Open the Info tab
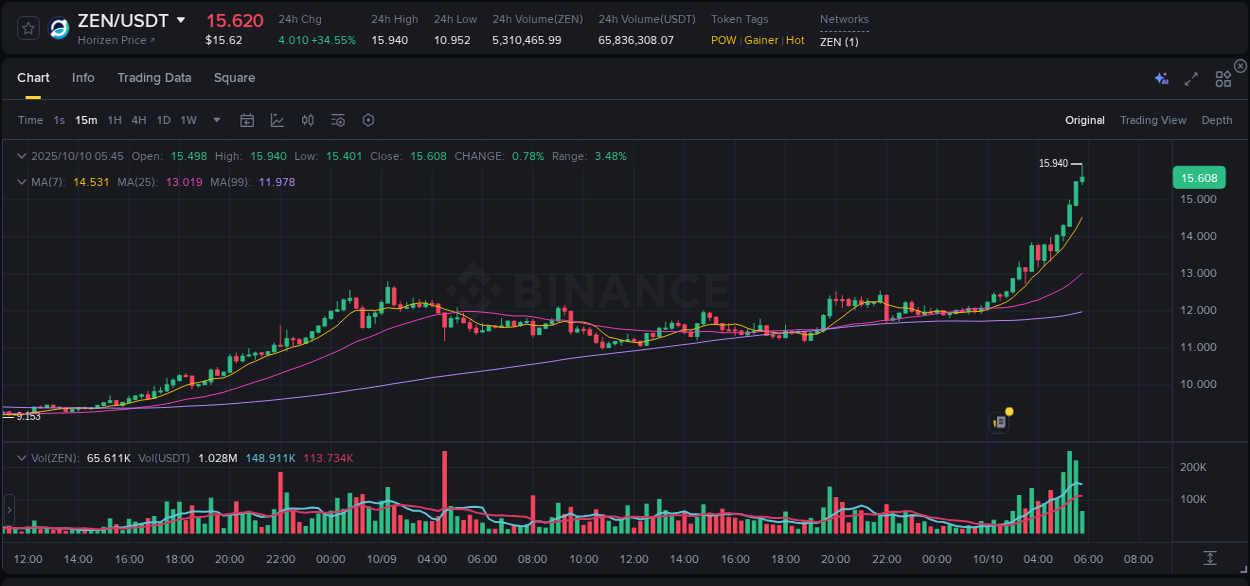The height and width of the screenshot is (586, 1250). pos(83,78)
